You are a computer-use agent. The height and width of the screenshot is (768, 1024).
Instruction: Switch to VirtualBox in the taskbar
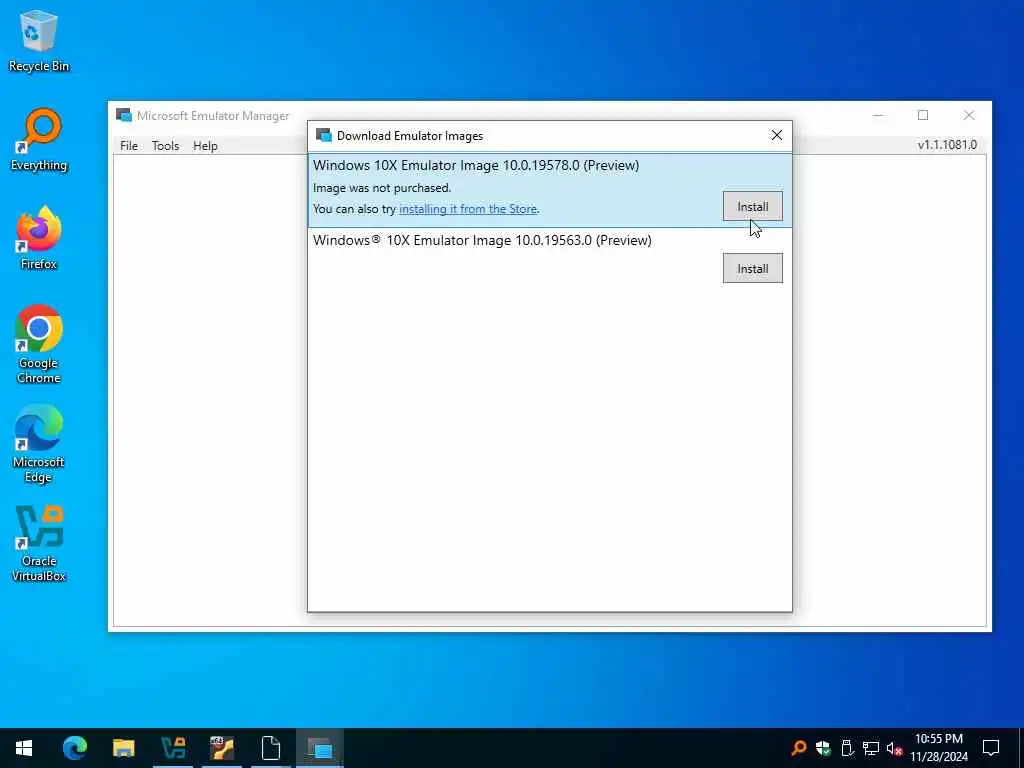pos(173,748)
